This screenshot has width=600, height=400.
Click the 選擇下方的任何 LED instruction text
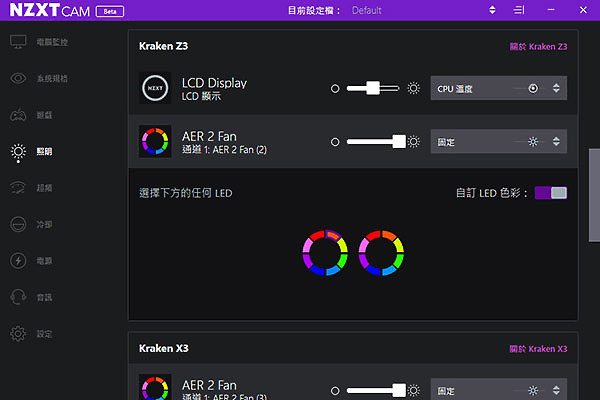186,193
